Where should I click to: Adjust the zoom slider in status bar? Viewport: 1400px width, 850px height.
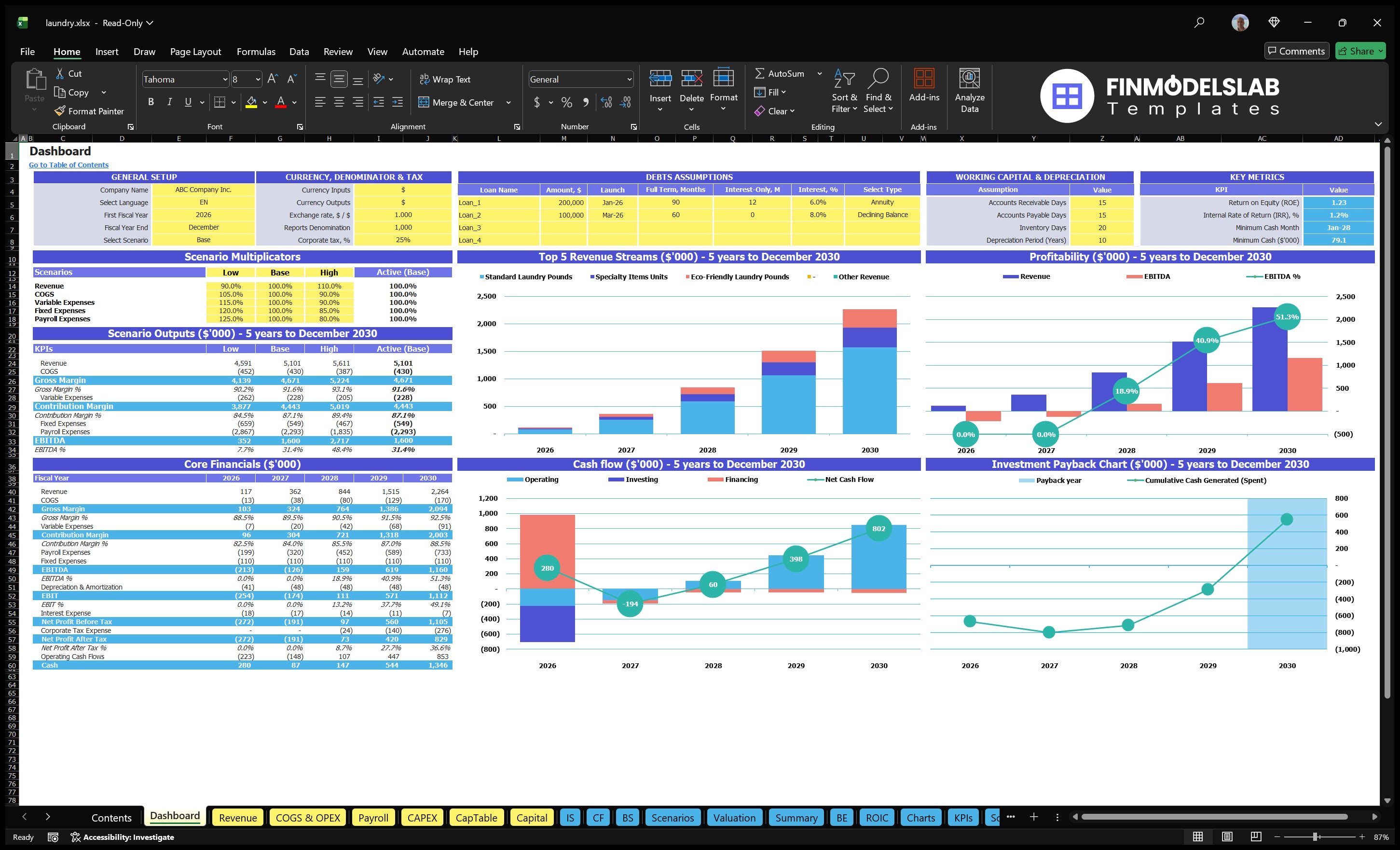(1314, 836)
